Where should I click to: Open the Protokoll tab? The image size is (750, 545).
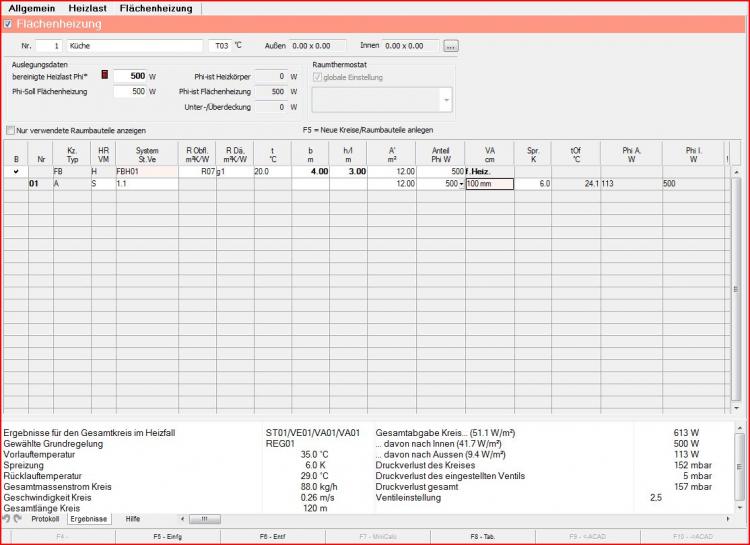45,519
